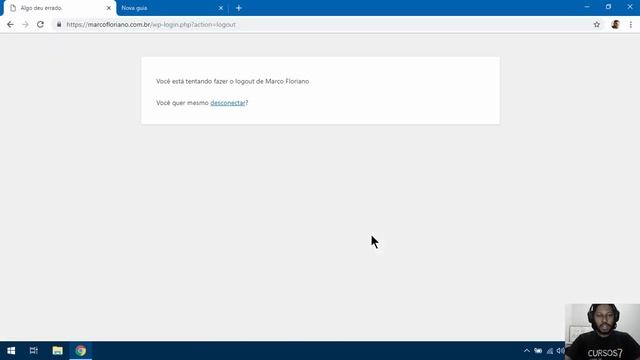View site security lock info
The image size is (640, 360).
point(59,24)
